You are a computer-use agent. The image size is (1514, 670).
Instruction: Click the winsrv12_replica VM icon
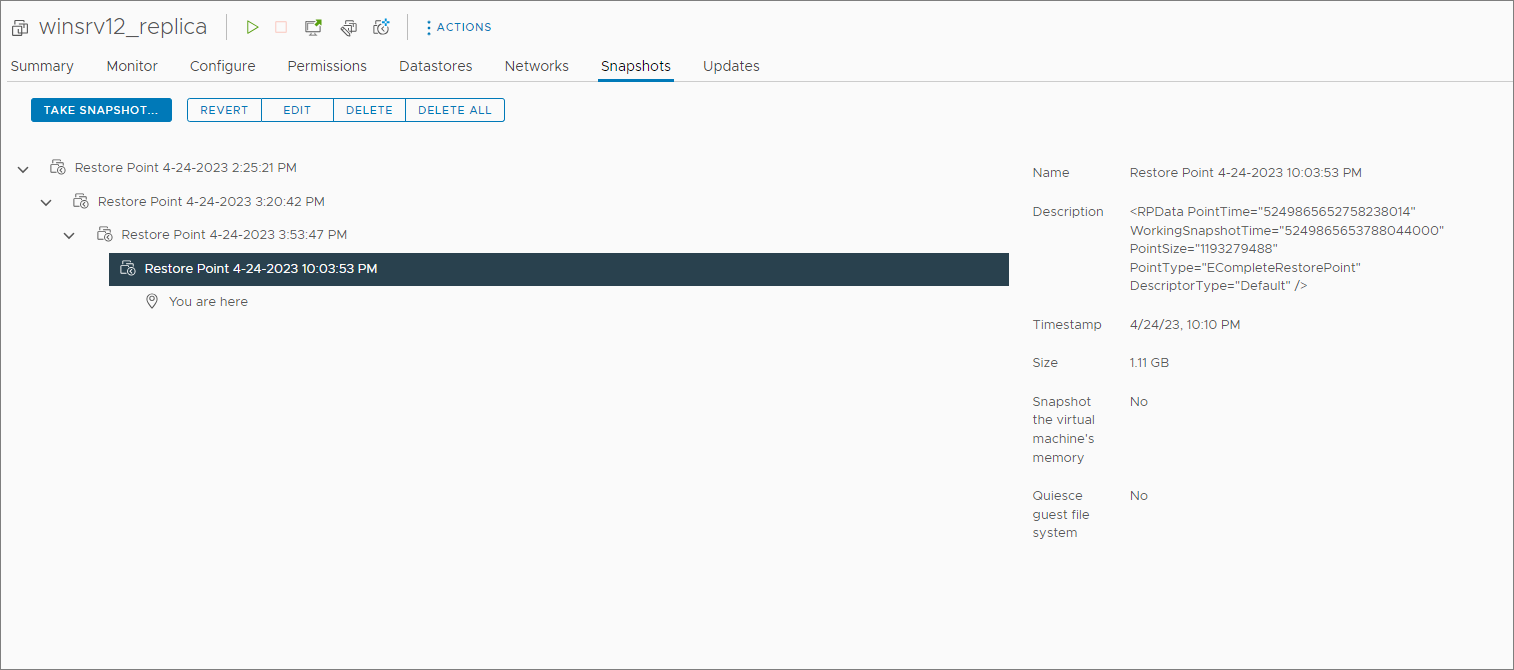(20, 28)
